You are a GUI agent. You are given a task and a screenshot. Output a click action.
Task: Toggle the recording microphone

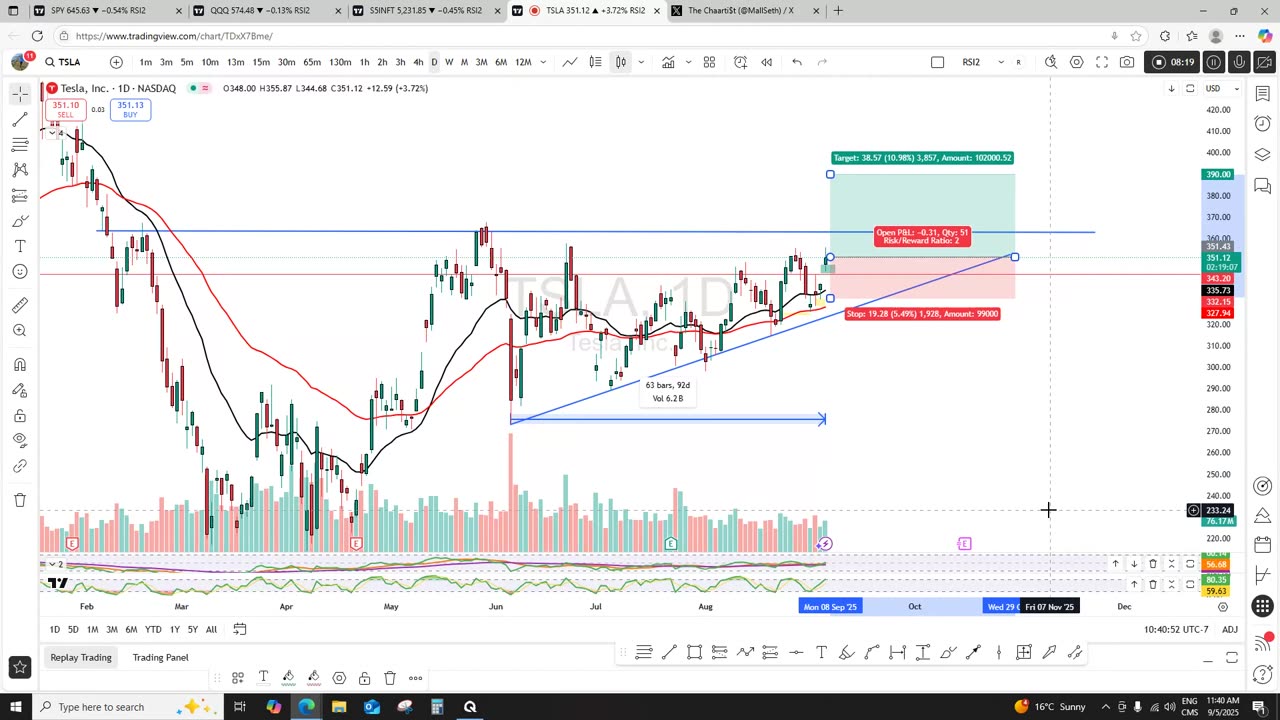click(x=1238, y=62)
